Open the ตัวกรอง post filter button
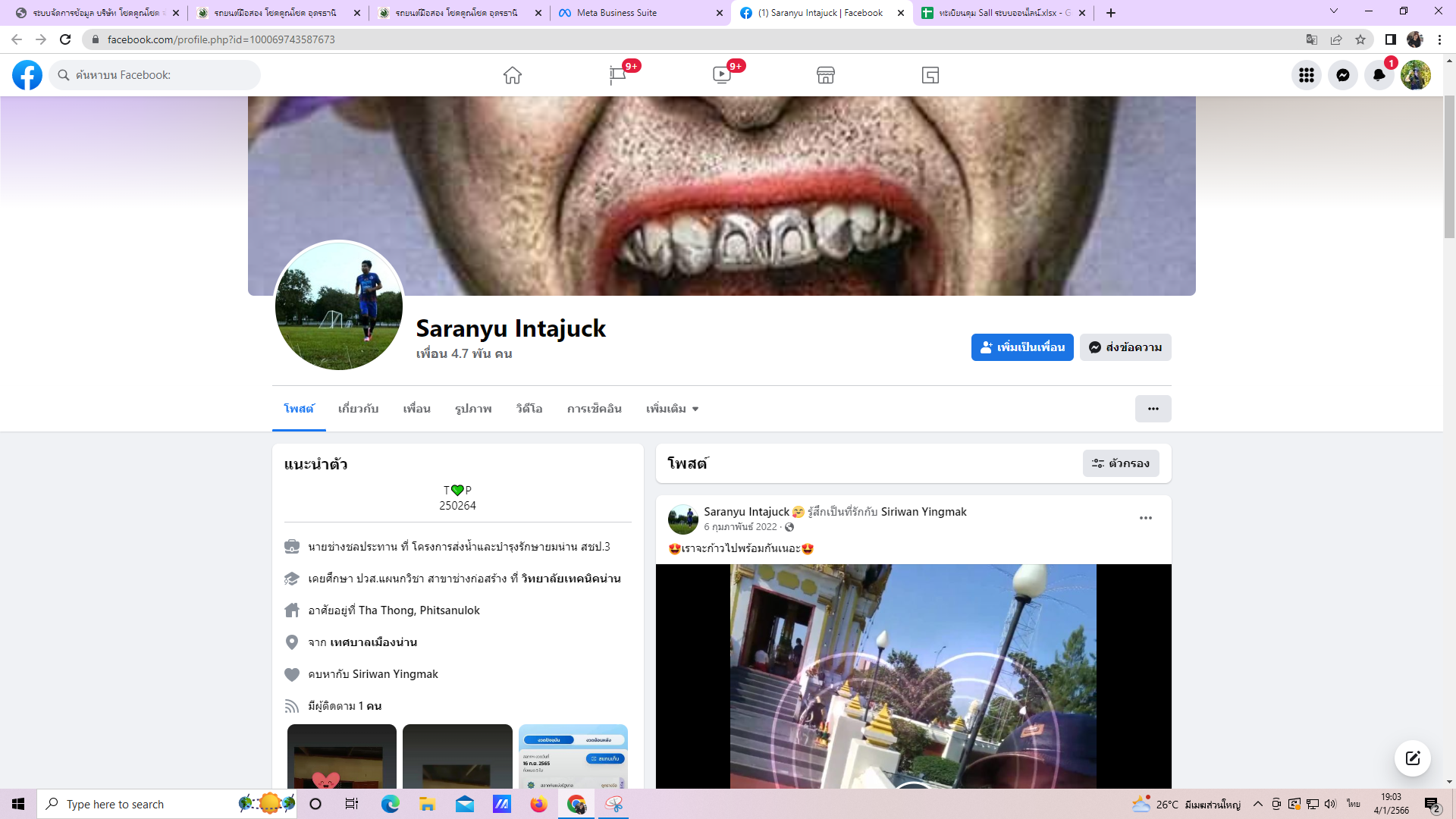Screen dimensions: 1456x819 1121,463
